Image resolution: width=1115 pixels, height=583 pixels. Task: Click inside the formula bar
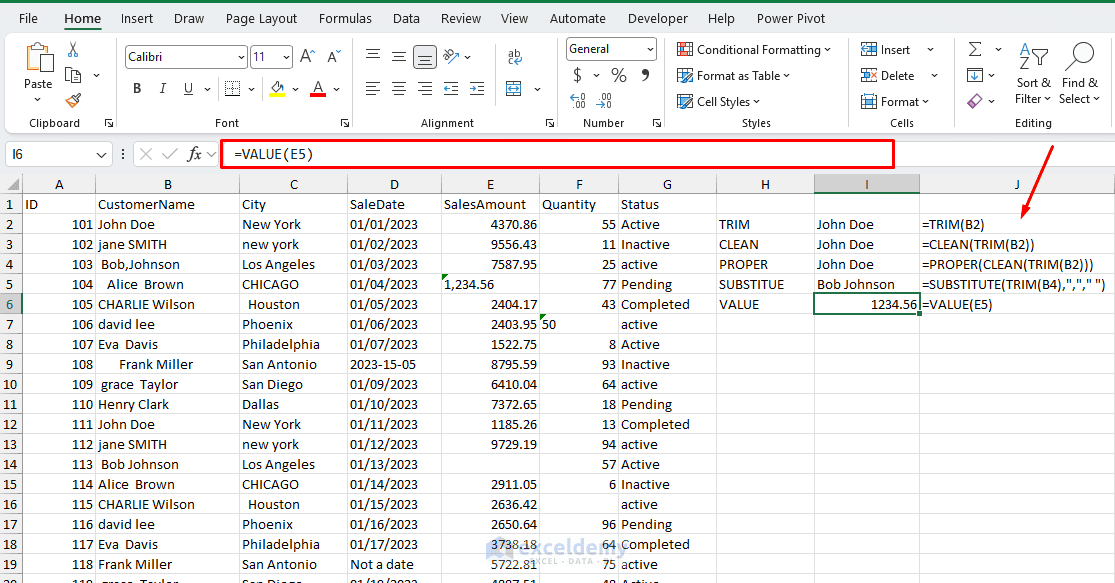coord(557,154)
